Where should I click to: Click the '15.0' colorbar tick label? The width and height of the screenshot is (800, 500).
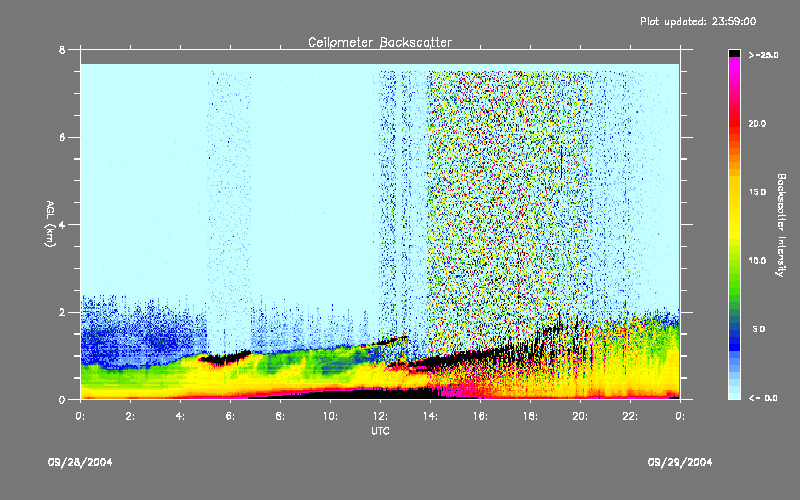[x=757, y=192]
